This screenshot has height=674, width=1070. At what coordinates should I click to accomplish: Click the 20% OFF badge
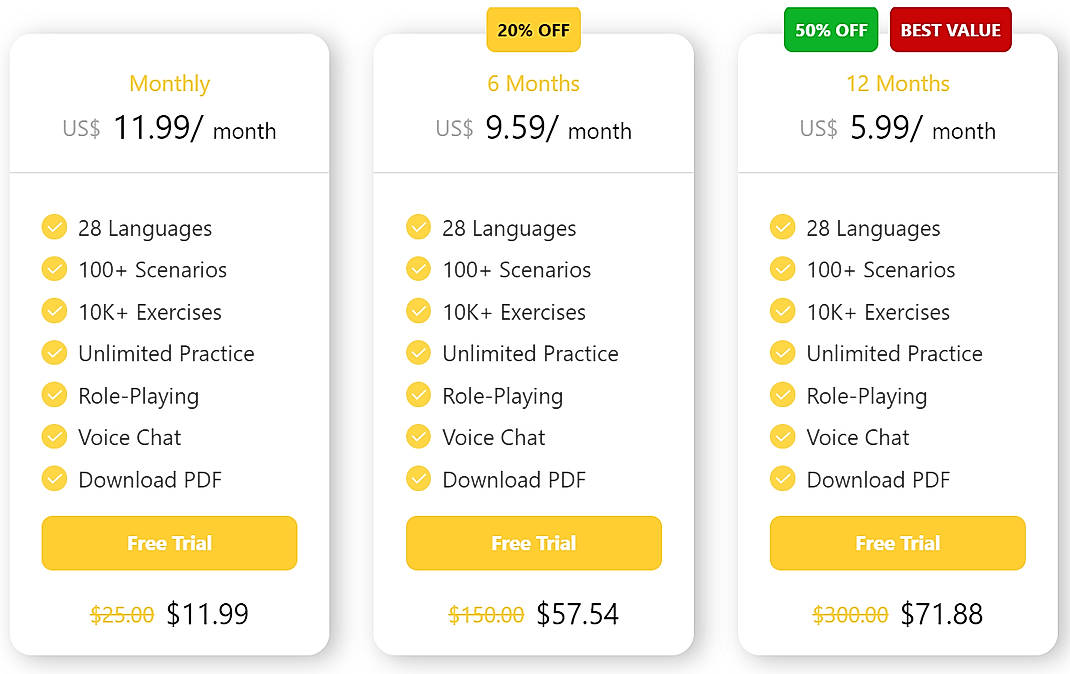[533, 30]
